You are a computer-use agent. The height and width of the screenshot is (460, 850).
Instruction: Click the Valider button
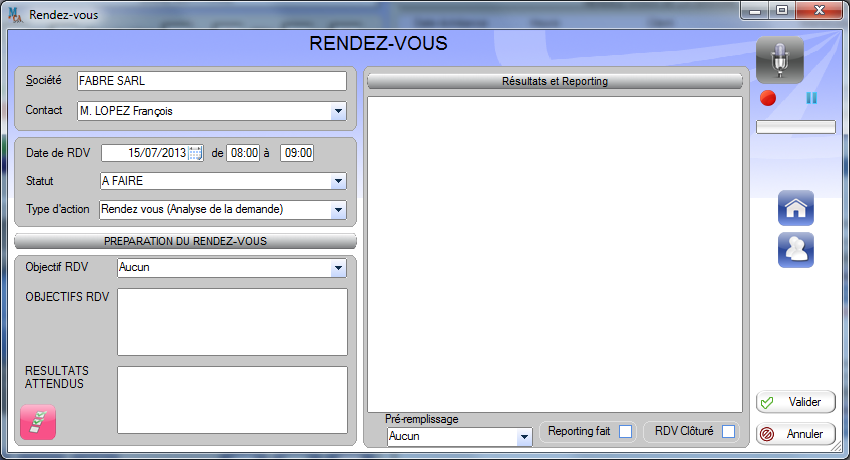coord(796,402)
